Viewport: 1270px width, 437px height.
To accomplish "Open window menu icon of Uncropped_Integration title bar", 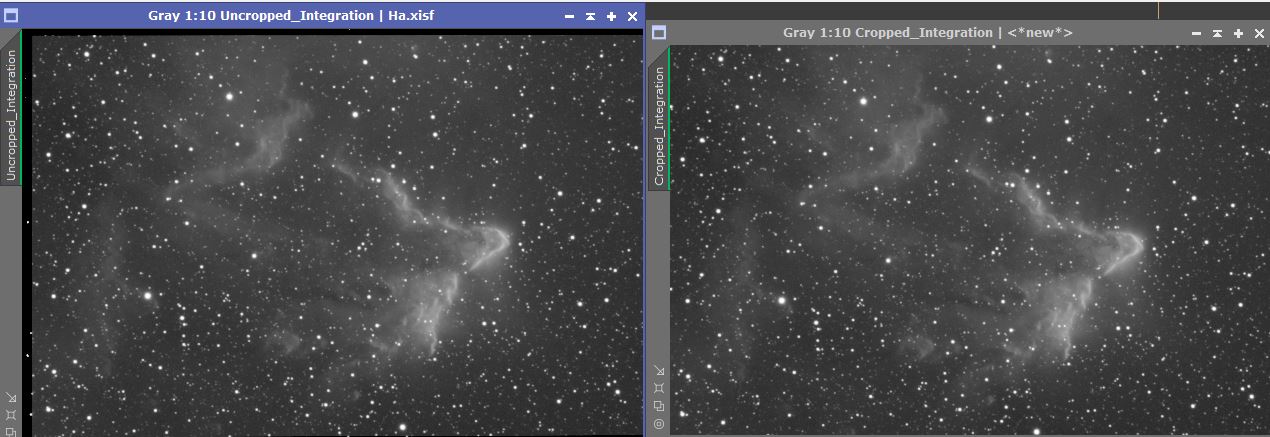I will click(10, 16).
